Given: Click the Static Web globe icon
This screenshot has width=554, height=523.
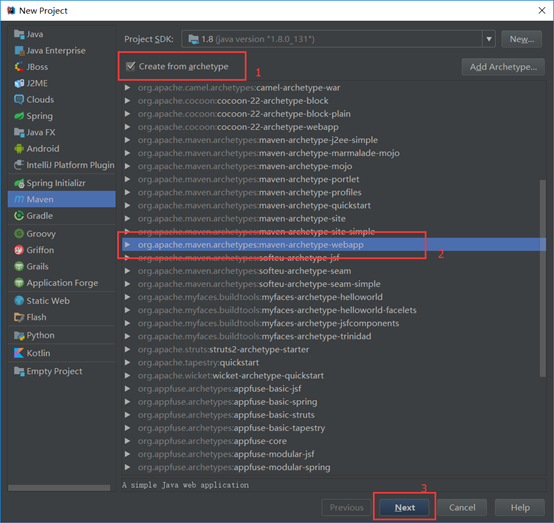Looking at the screenshot, I should tap(19, 301).
